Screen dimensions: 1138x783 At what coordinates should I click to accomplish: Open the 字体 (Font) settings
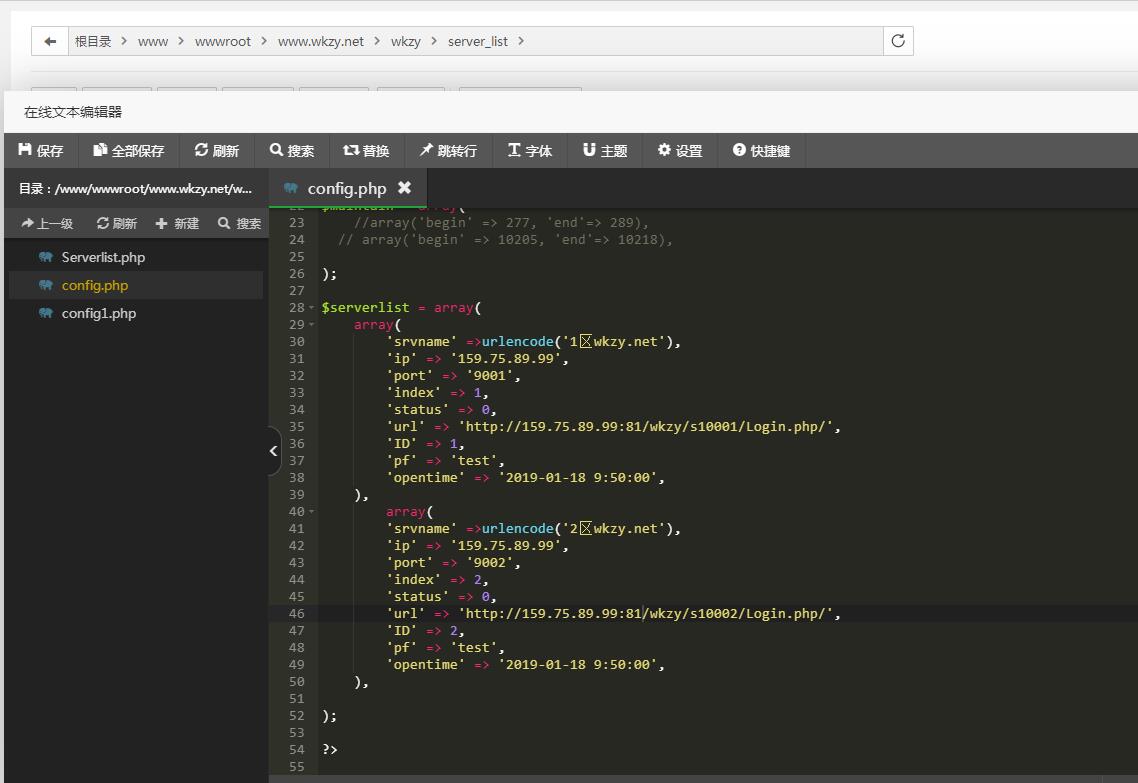point(530,151)
